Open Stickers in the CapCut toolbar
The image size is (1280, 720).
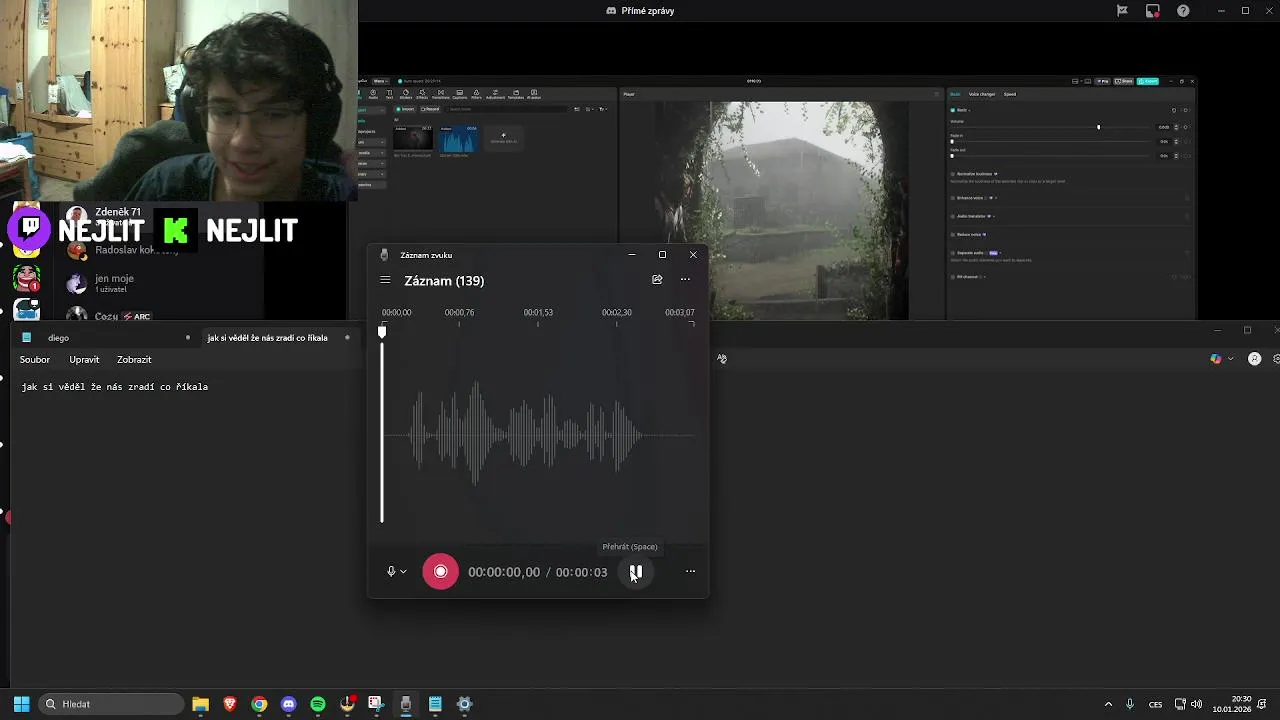click(x=406, y=94)
